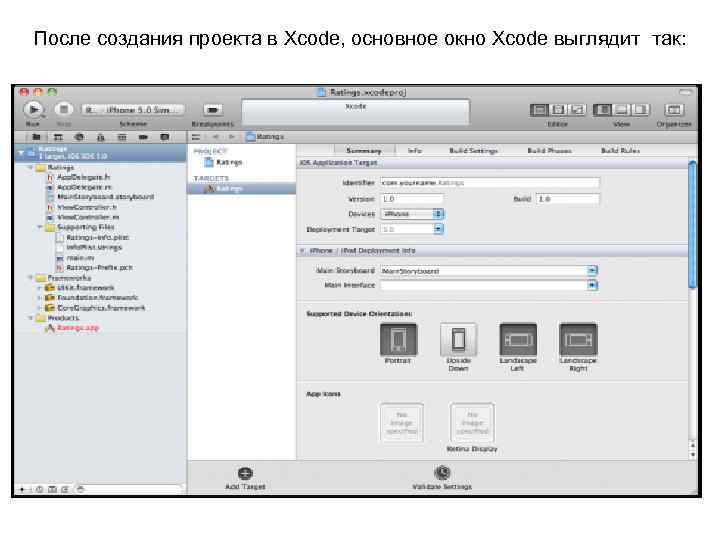This screenshot has width=720, height=540.
Task: Open the iPhone 5.0 Simulator scheme selector
Action: click(134, 110)
